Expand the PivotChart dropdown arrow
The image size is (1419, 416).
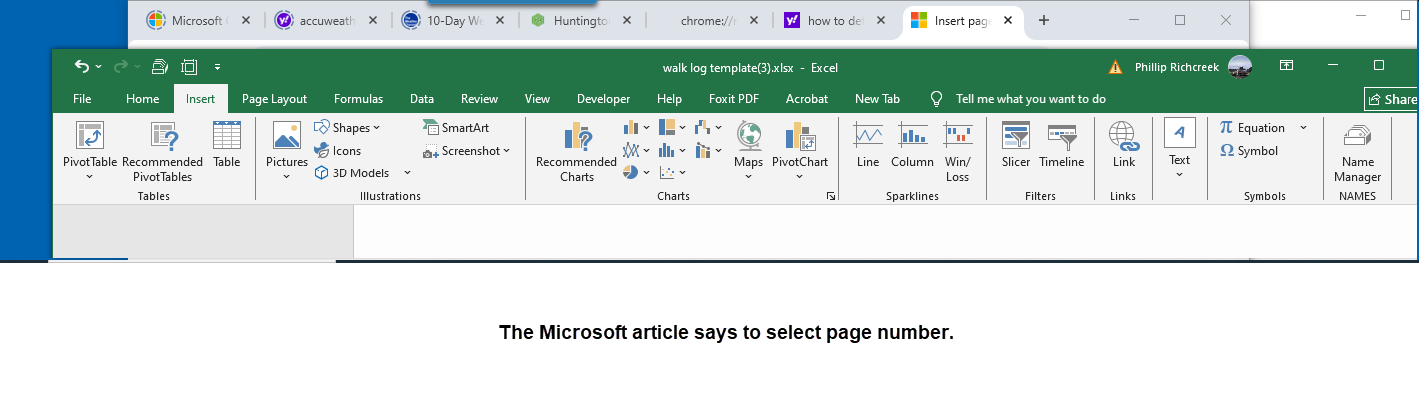[x=800, y=177]
